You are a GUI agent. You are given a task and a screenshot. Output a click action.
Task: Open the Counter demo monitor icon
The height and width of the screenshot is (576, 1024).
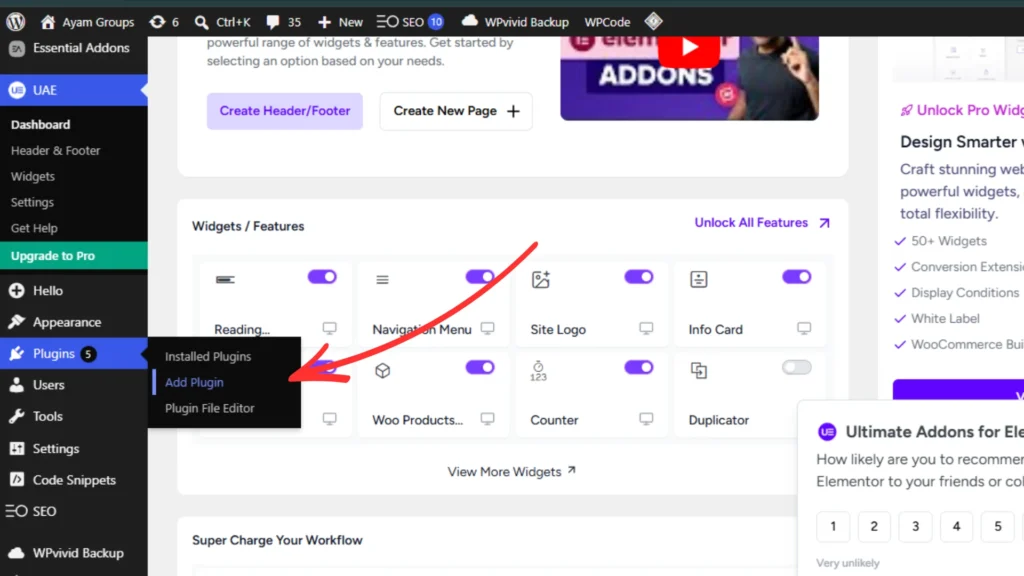click(x=646, y=419)
